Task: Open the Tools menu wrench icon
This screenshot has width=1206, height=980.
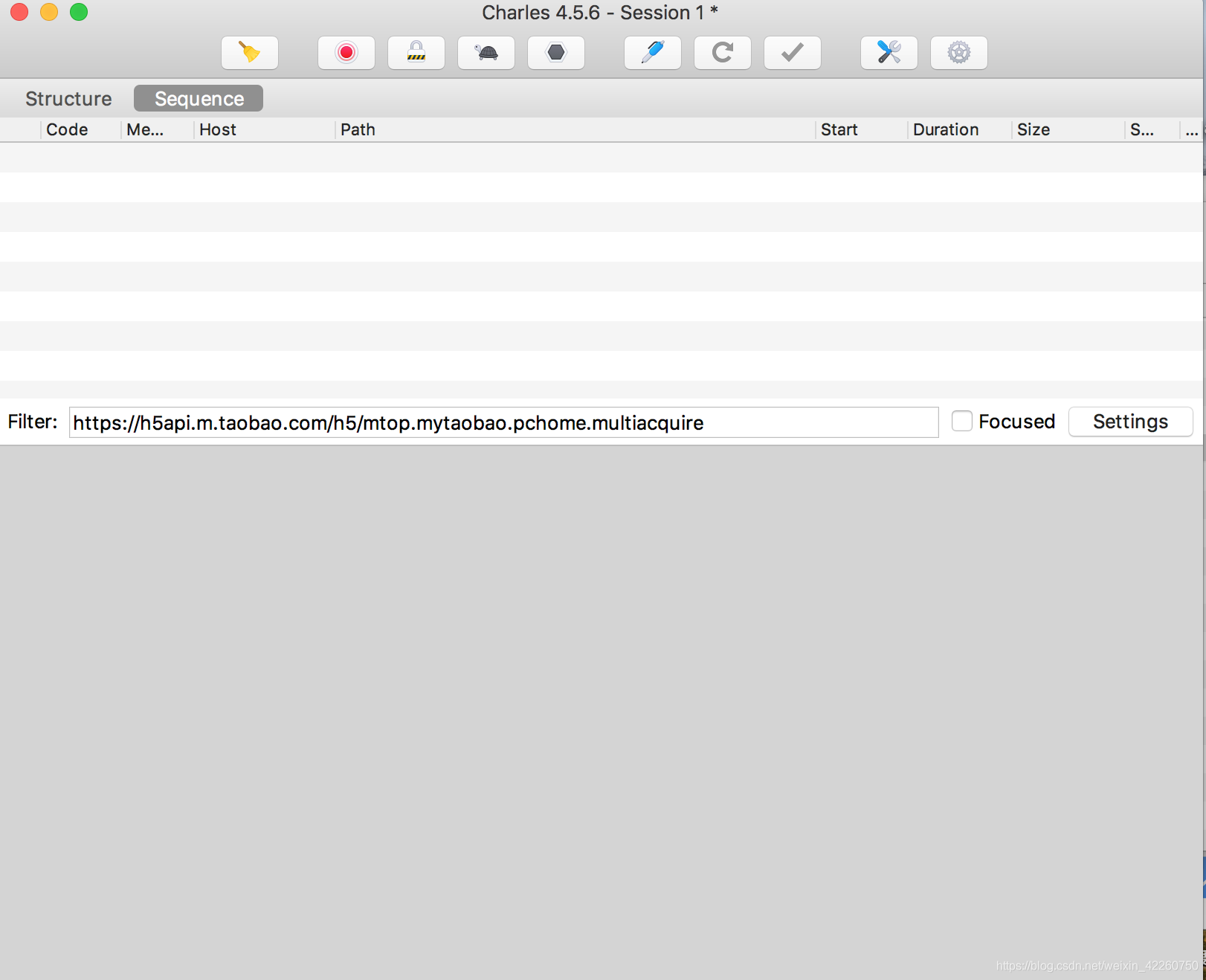Action: (889, 53)
